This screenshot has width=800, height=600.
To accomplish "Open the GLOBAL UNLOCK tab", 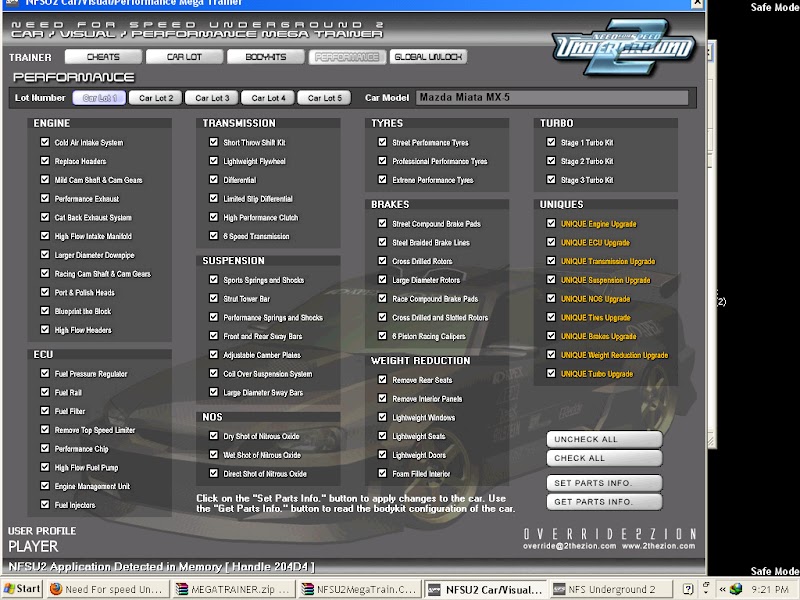I will point(428,57).
